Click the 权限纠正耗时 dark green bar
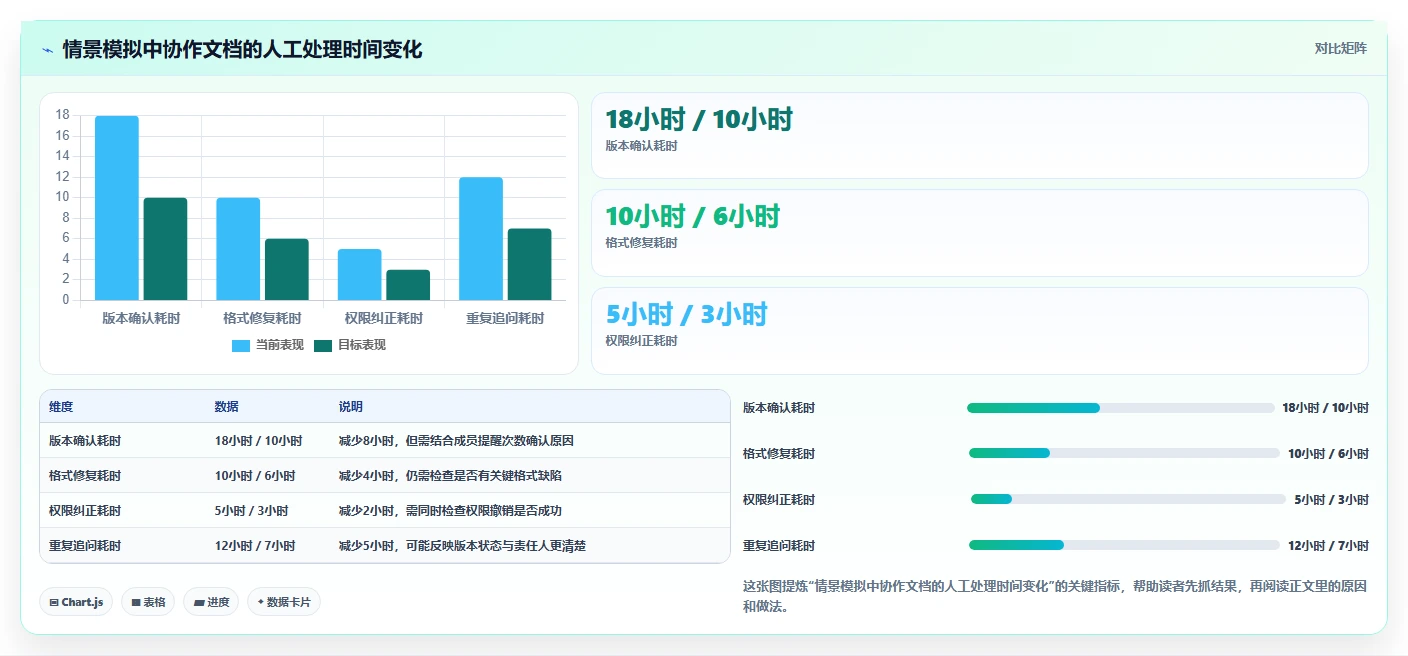 click(x=408, y=285)
